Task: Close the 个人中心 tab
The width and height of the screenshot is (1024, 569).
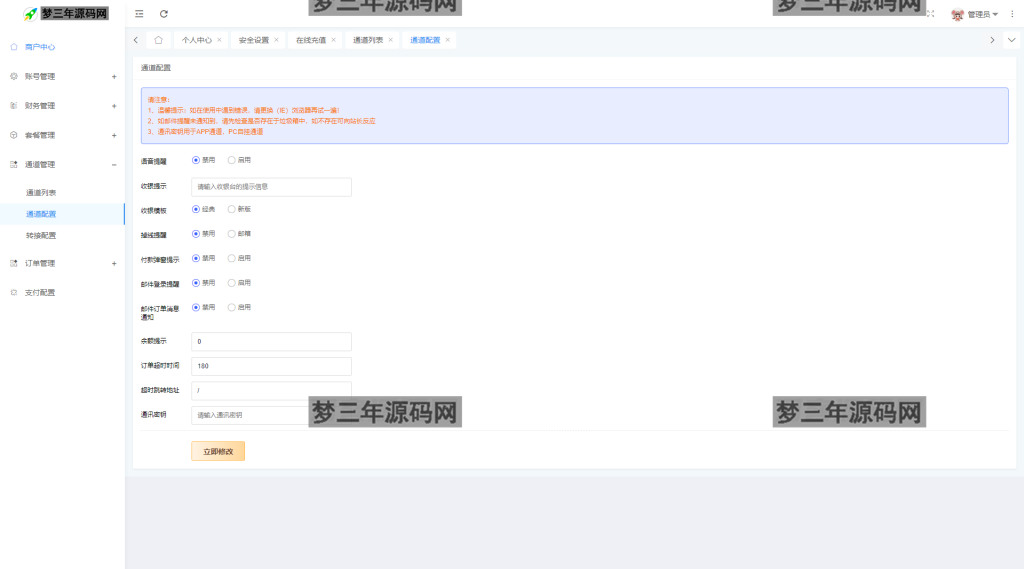Action: click(219, 40)
